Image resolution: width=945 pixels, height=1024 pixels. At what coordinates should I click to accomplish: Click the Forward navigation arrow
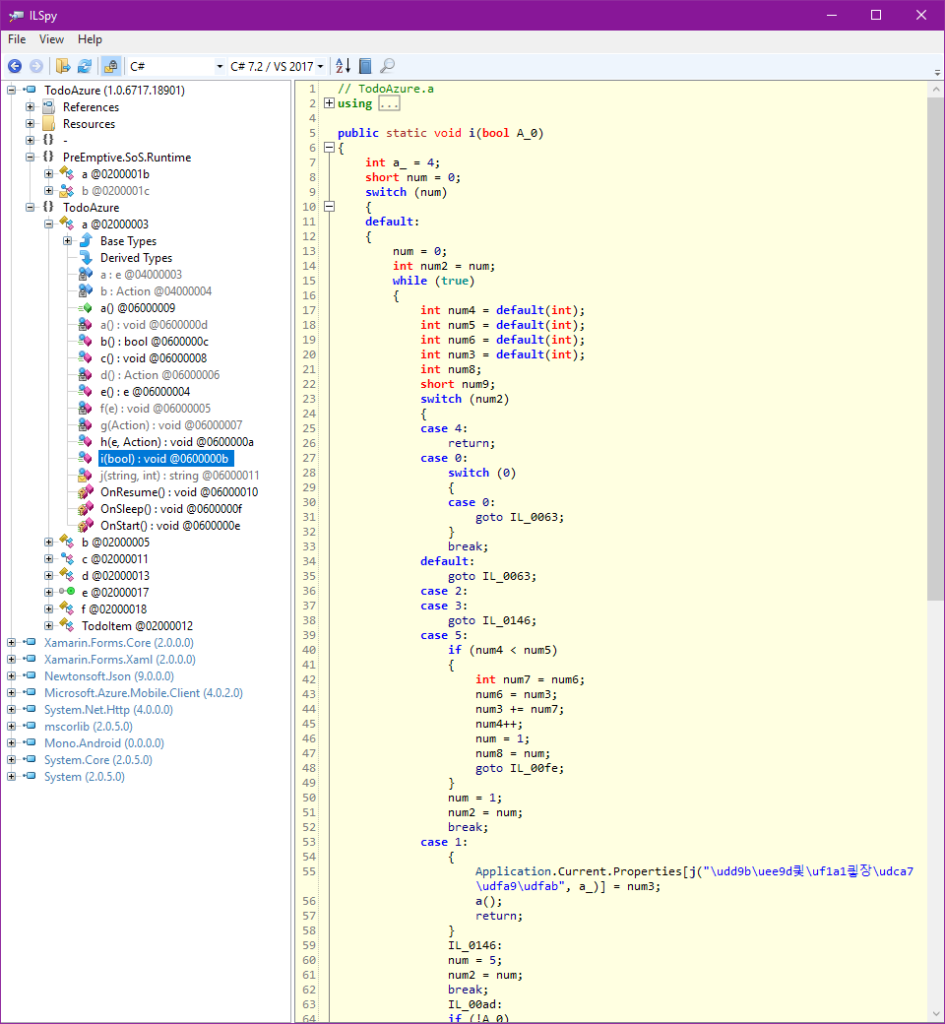[x=37, y=66]
